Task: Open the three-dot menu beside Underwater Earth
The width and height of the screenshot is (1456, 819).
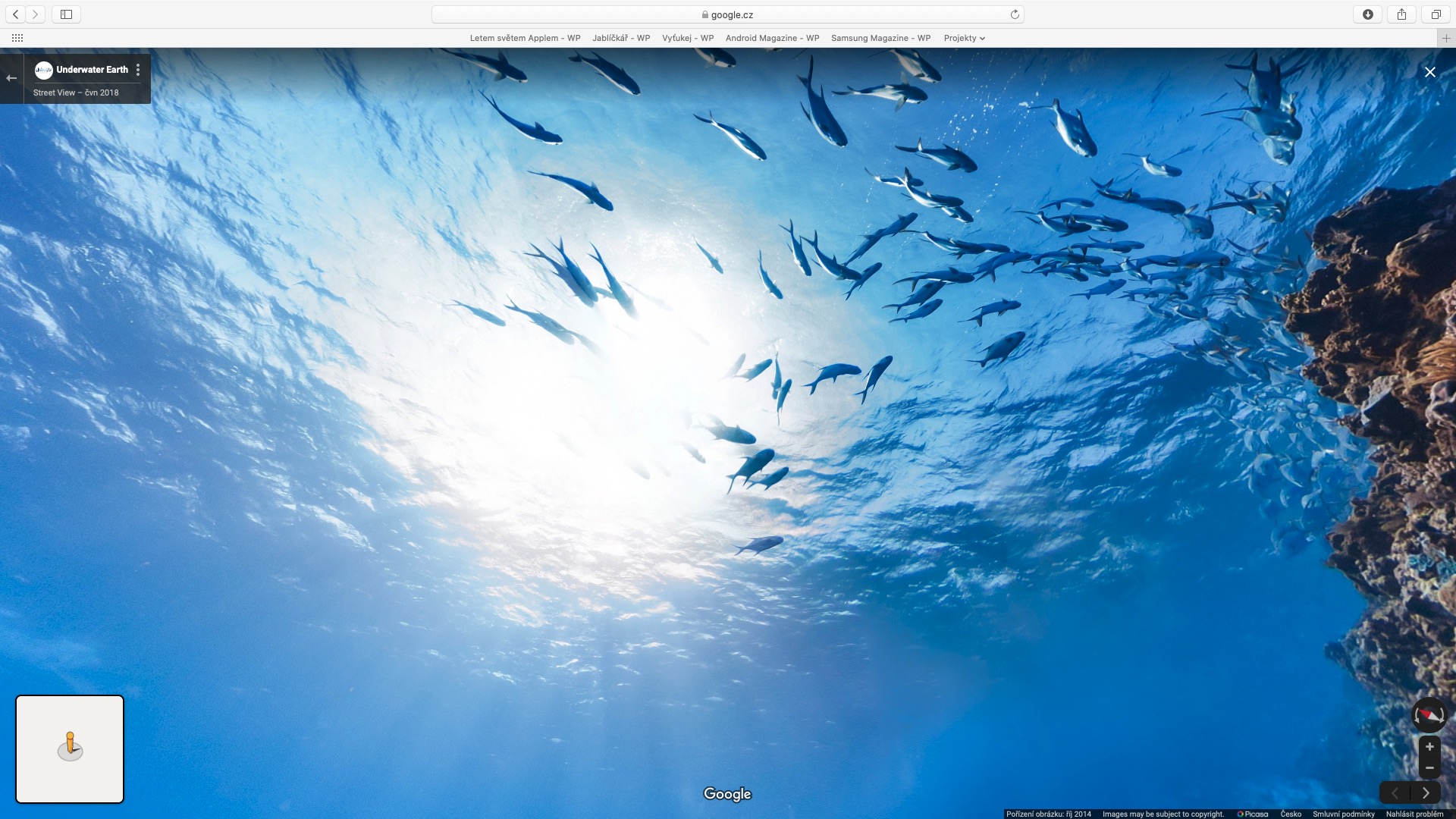Action: click(138, 70)
